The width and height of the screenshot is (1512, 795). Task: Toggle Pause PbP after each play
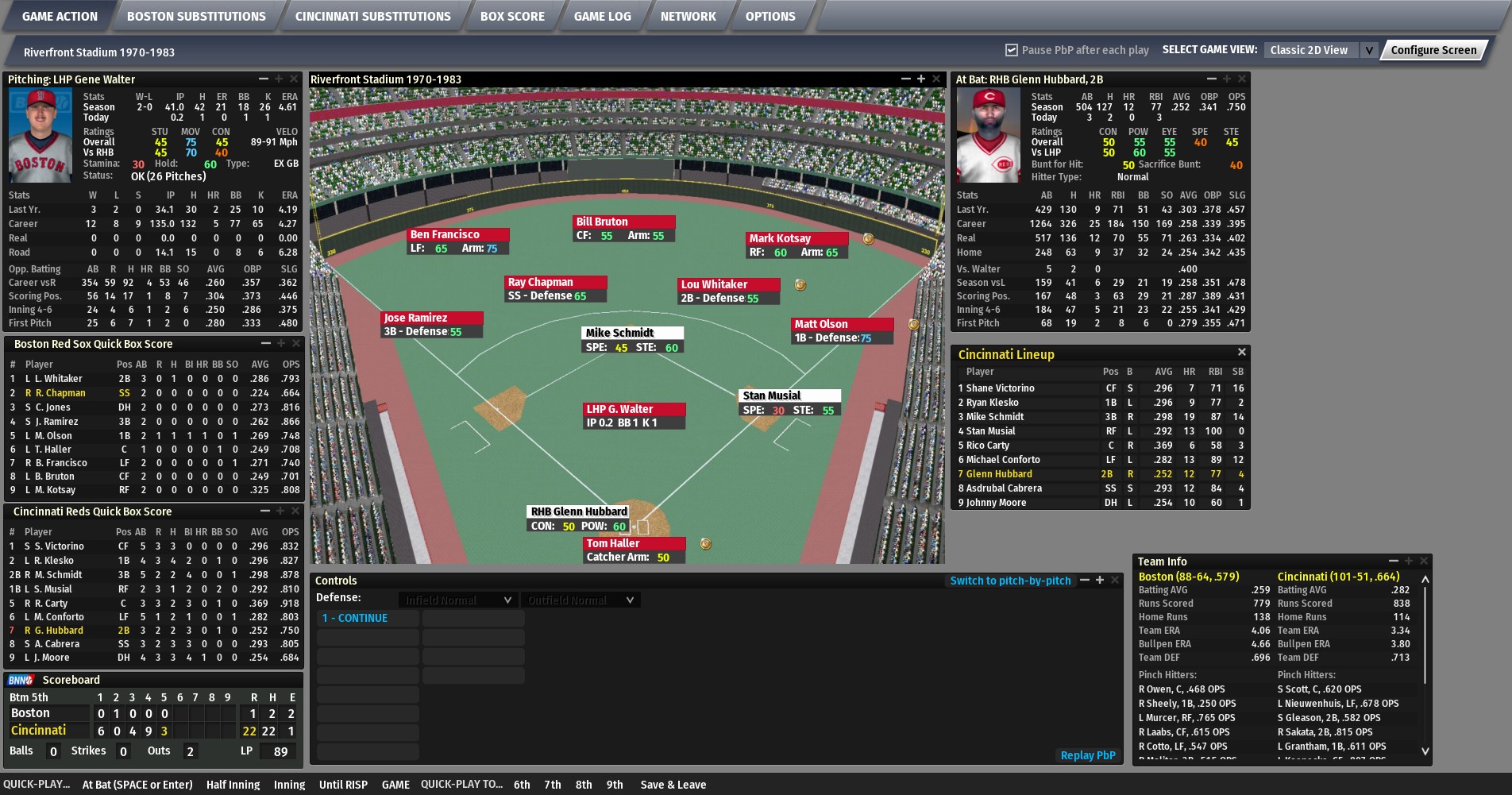[1012, 50]
